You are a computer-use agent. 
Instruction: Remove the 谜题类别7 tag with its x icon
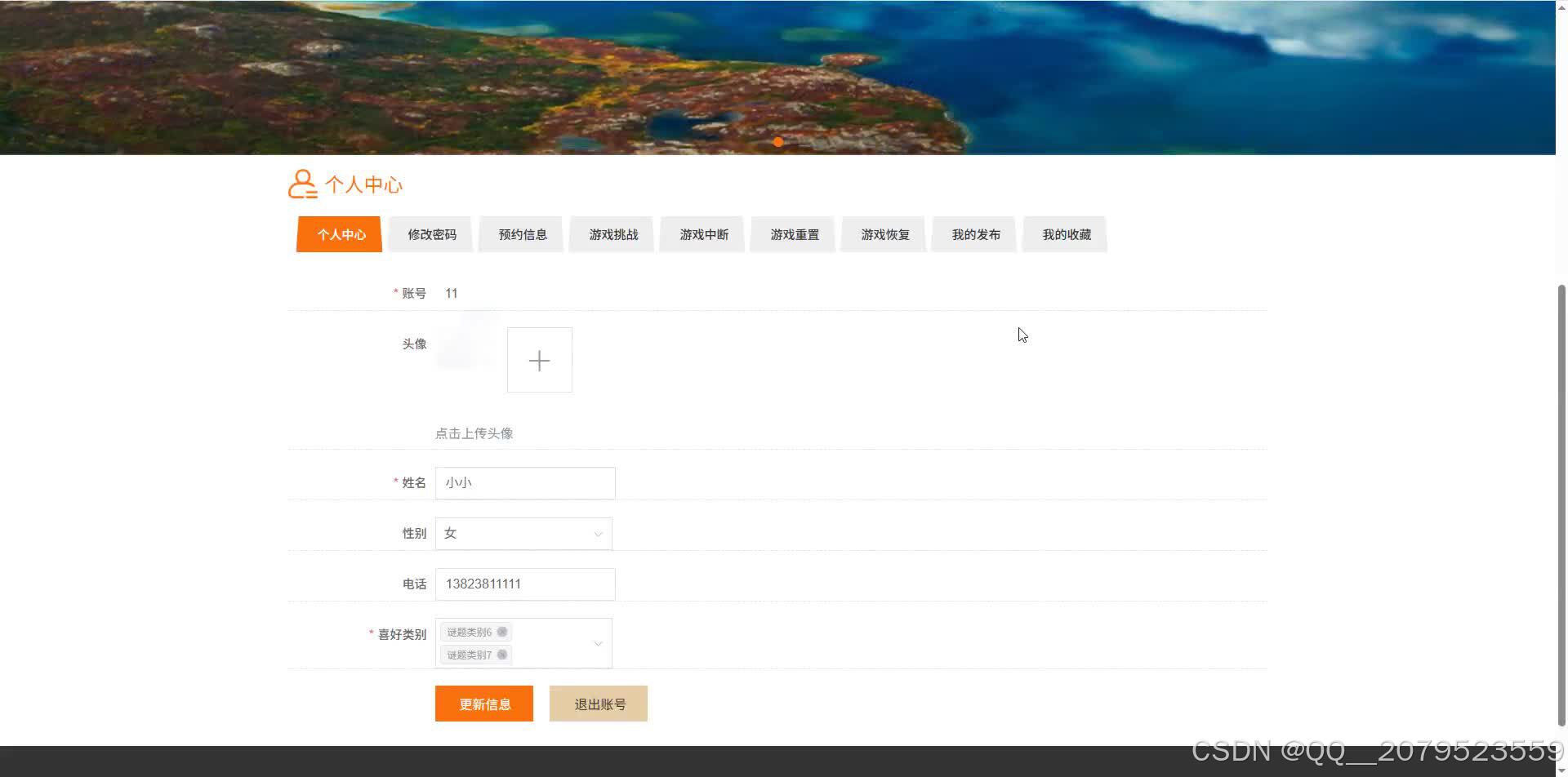(503, 654)
